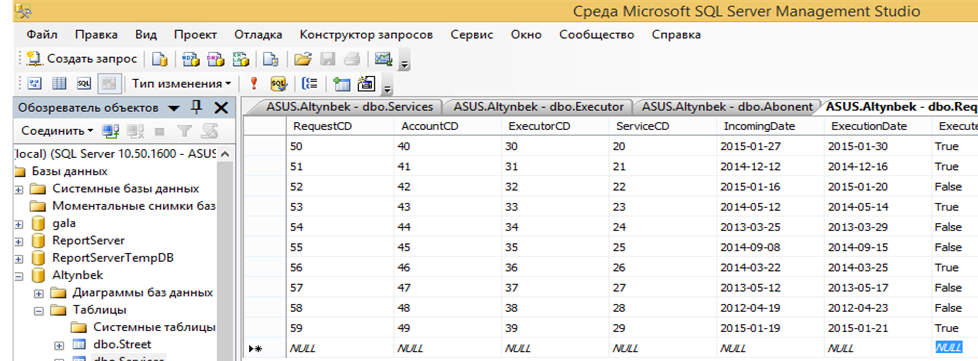Open the Соединить dropdown
Screen dimensions: 978x361
[57, 131]
